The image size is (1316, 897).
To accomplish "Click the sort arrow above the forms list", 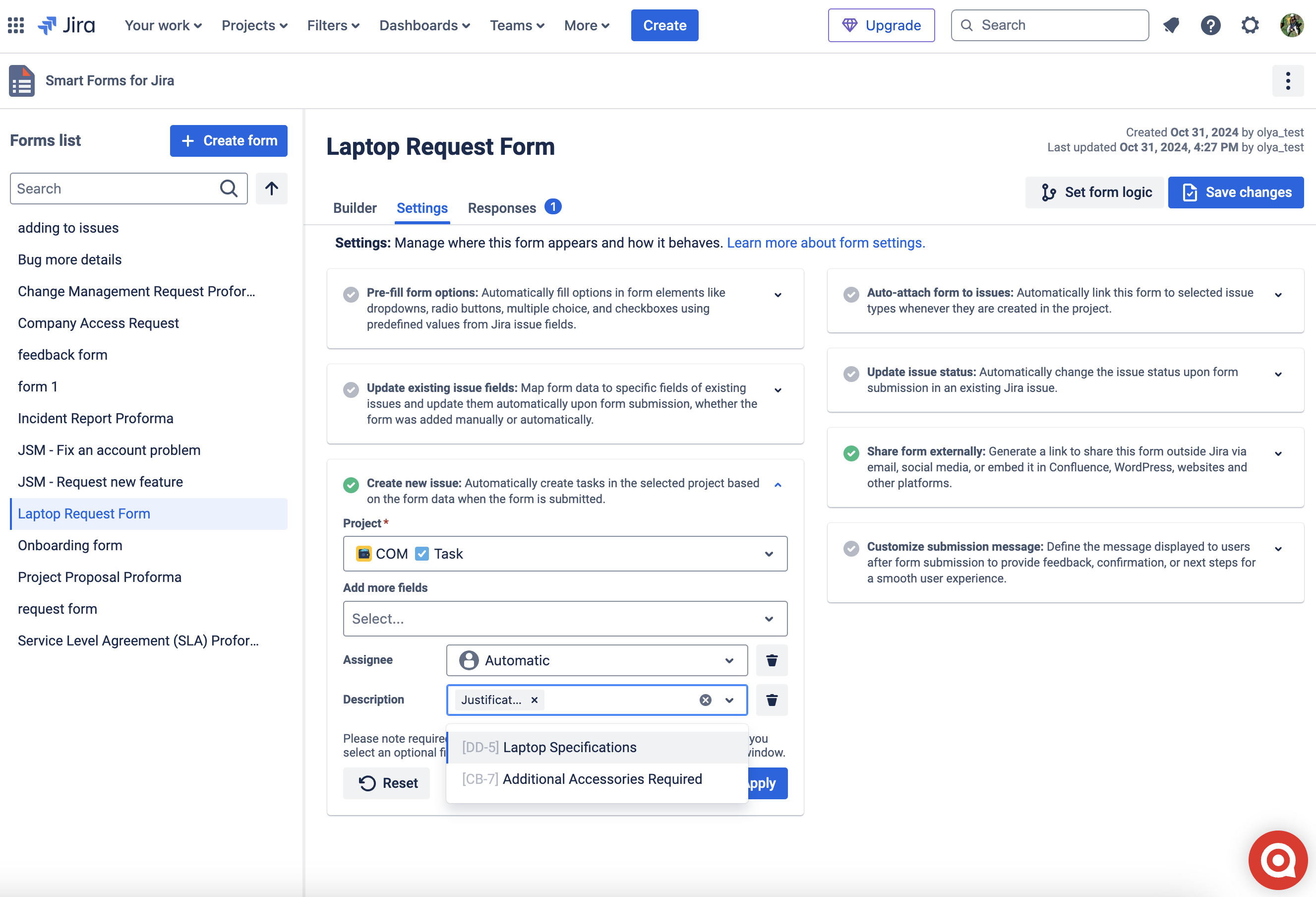I will [x=271, y=188].
